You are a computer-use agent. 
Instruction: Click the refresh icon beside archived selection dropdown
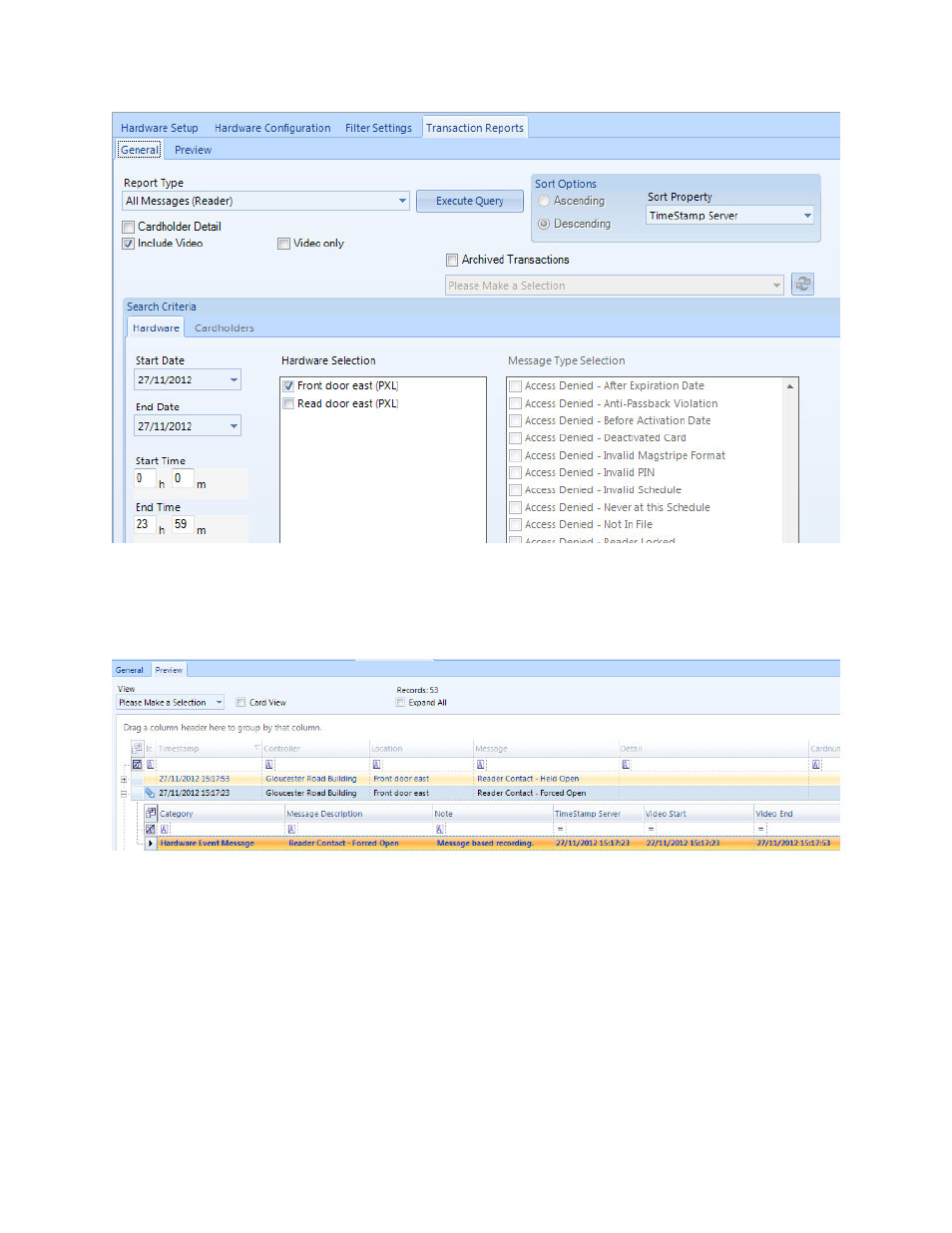pyautogui.click(x=802, y=285)
